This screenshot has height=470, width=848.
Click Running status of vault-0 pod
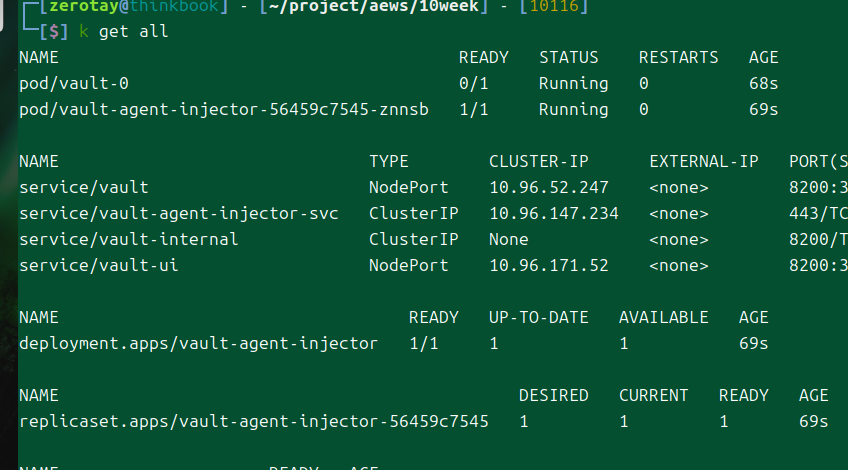574,83
